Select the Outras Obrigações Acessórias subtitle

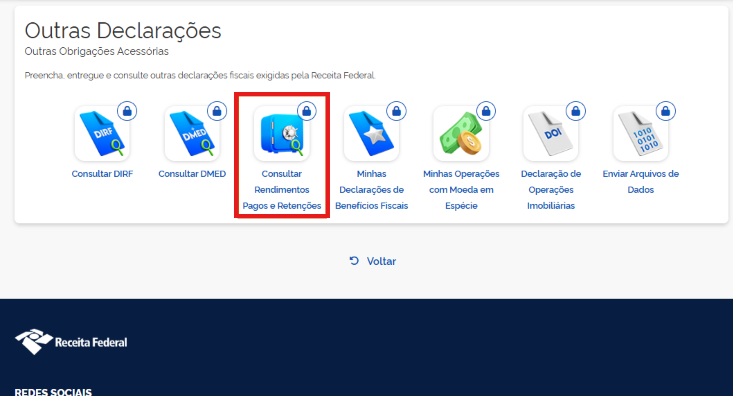coord(97,51)
